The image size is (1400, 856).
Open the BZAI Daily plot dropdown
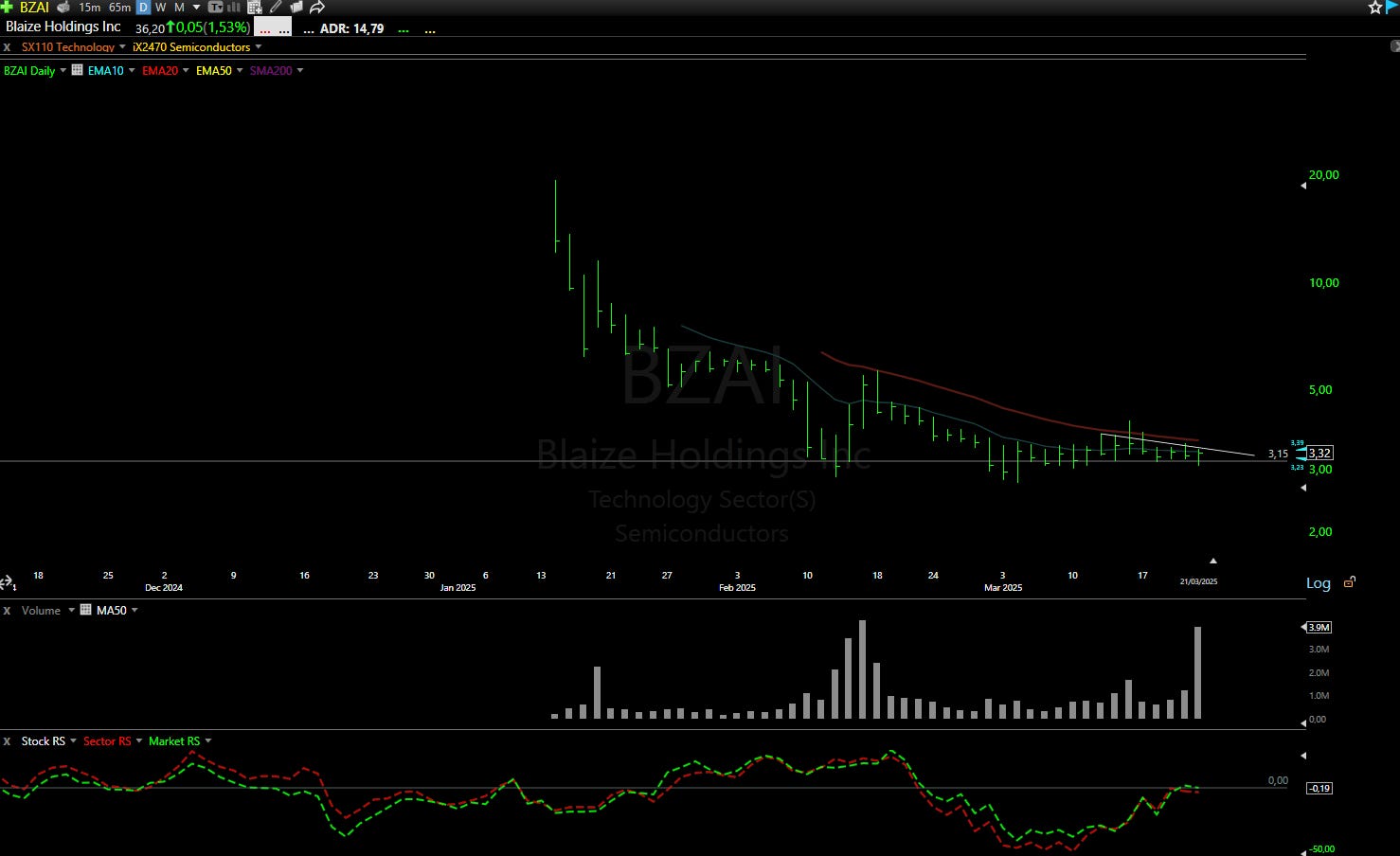click(63, 70)
